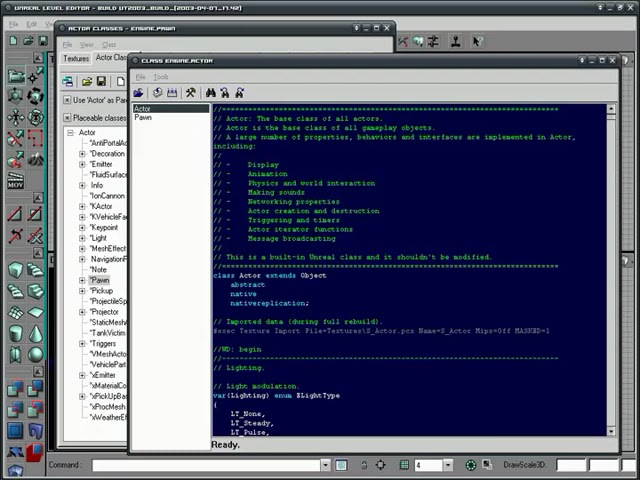The image size is (640, 480).
Task: Select the Texture Pan tool
Action: [x=16, y=118]
